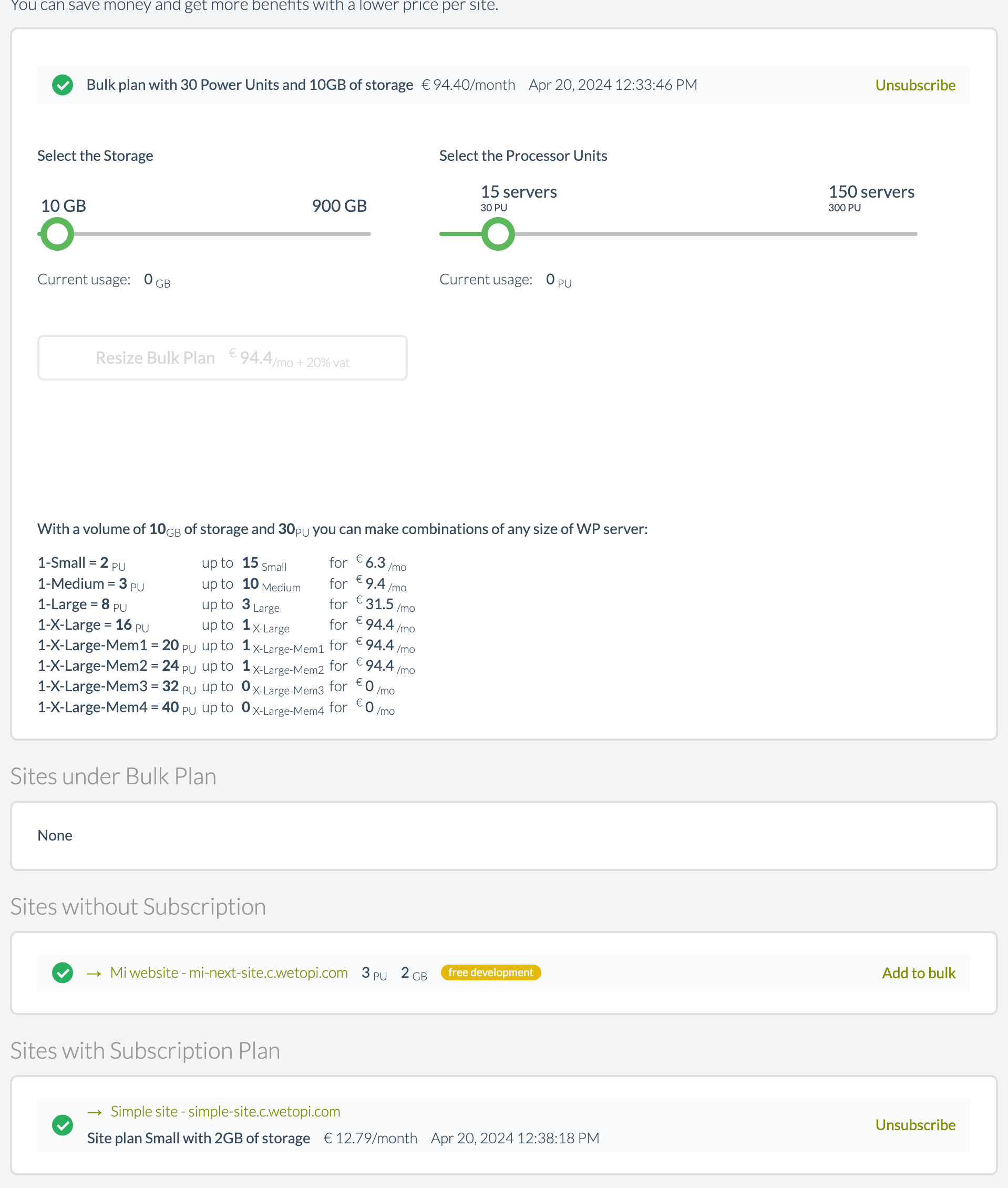Click 'Bulk plan with 30 Power Units' title
This screenshot has height=1188, width=1008.
(250, 85)
